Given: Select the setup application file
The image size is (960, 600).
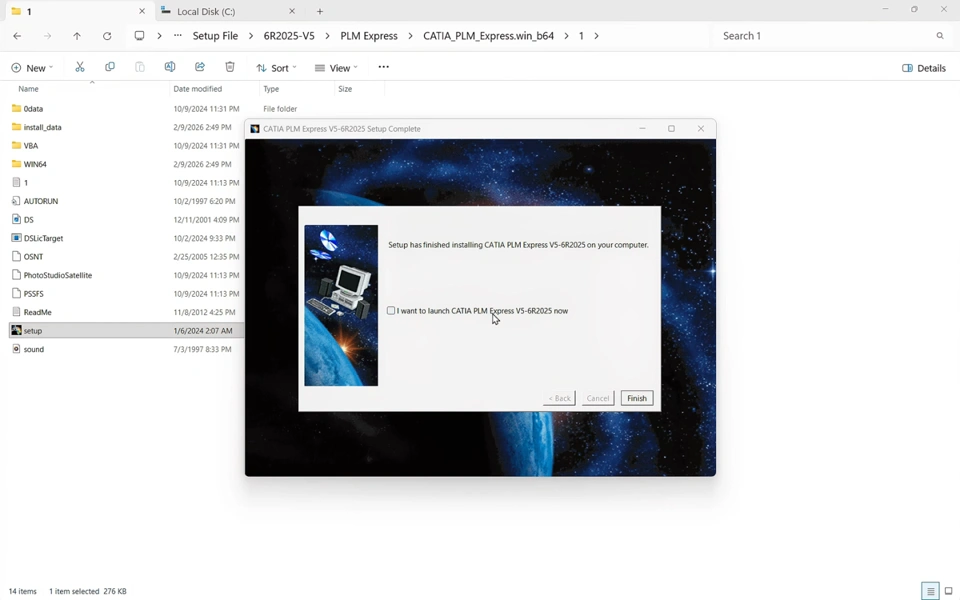Looking at the screenshot, I should click(x=126, y=331).
